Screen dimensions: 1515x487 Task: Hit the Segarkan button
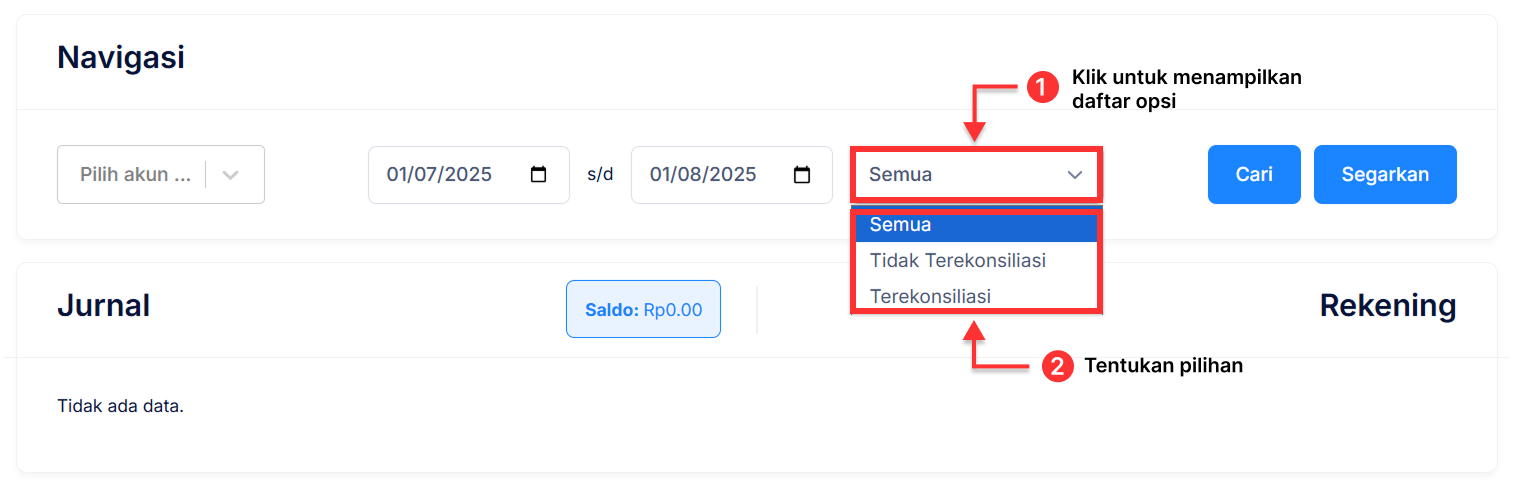[x=1385, y=175]
